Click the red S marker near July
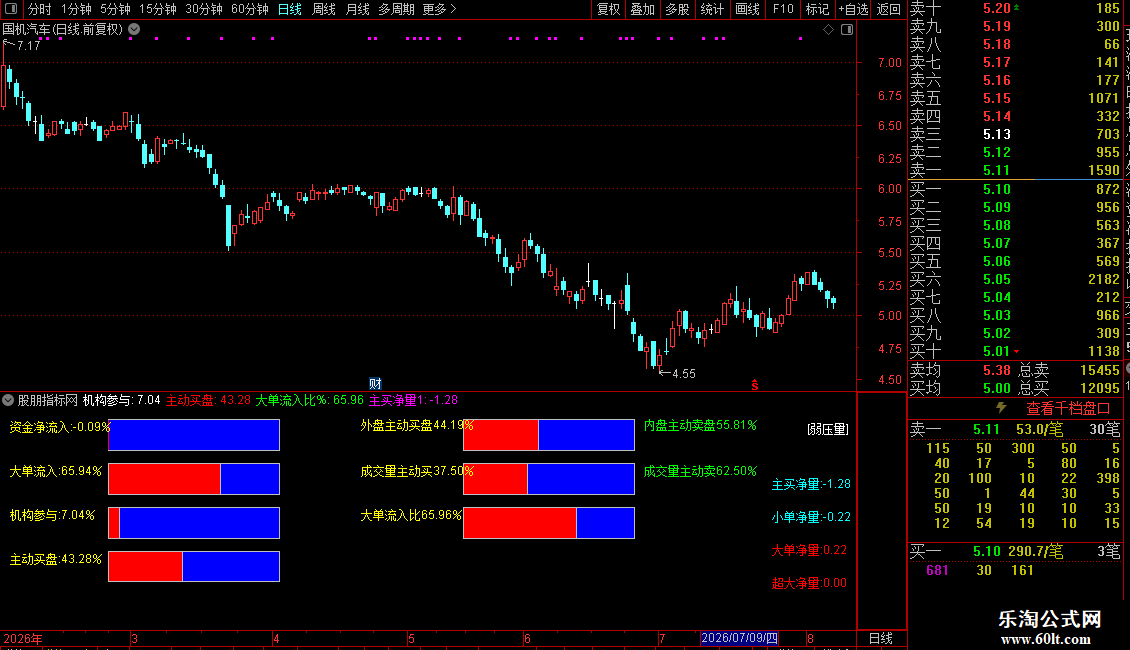 click(755, 385)
